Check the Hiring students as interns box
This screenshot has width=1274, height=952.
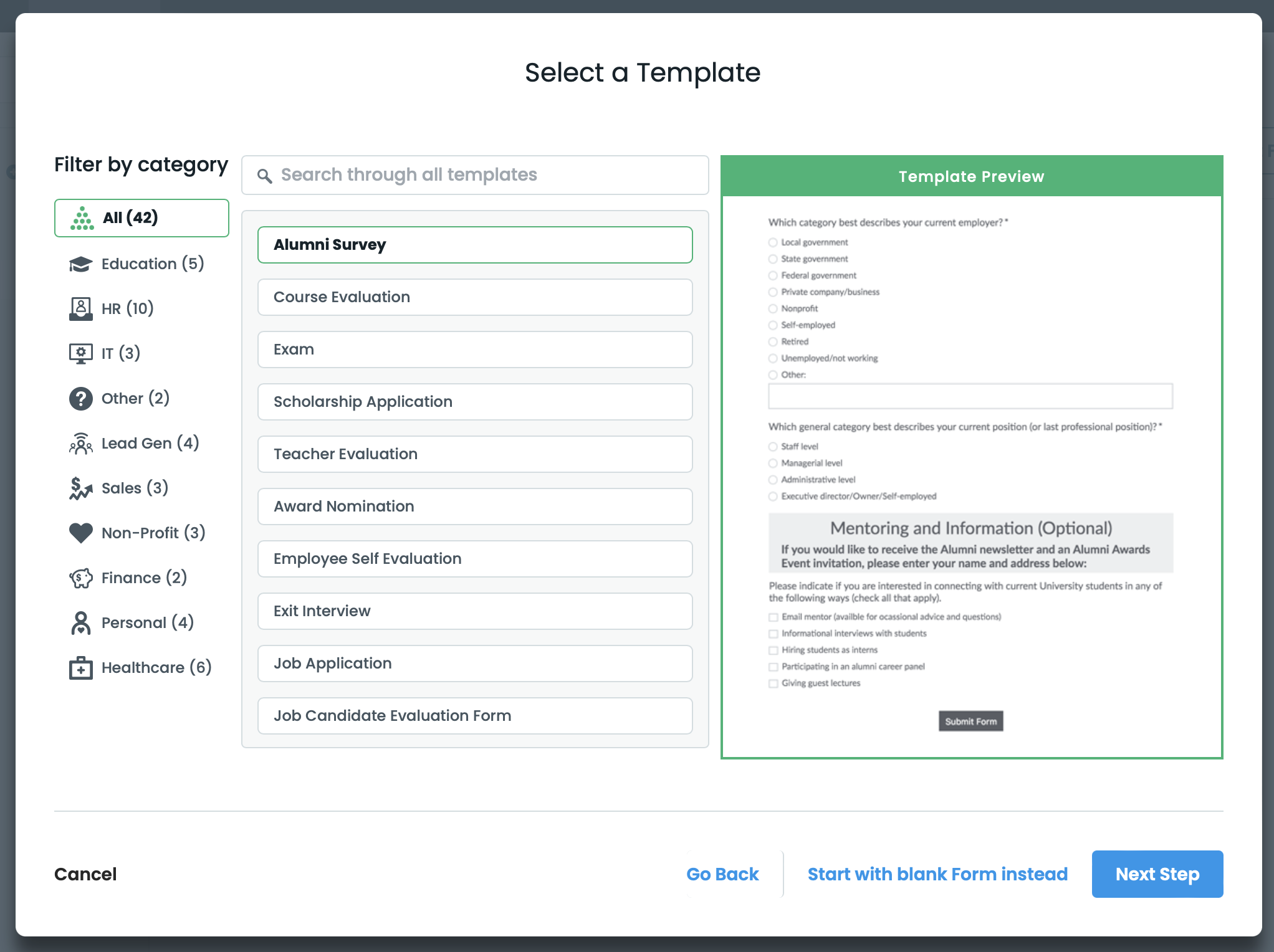coord(774,650)
